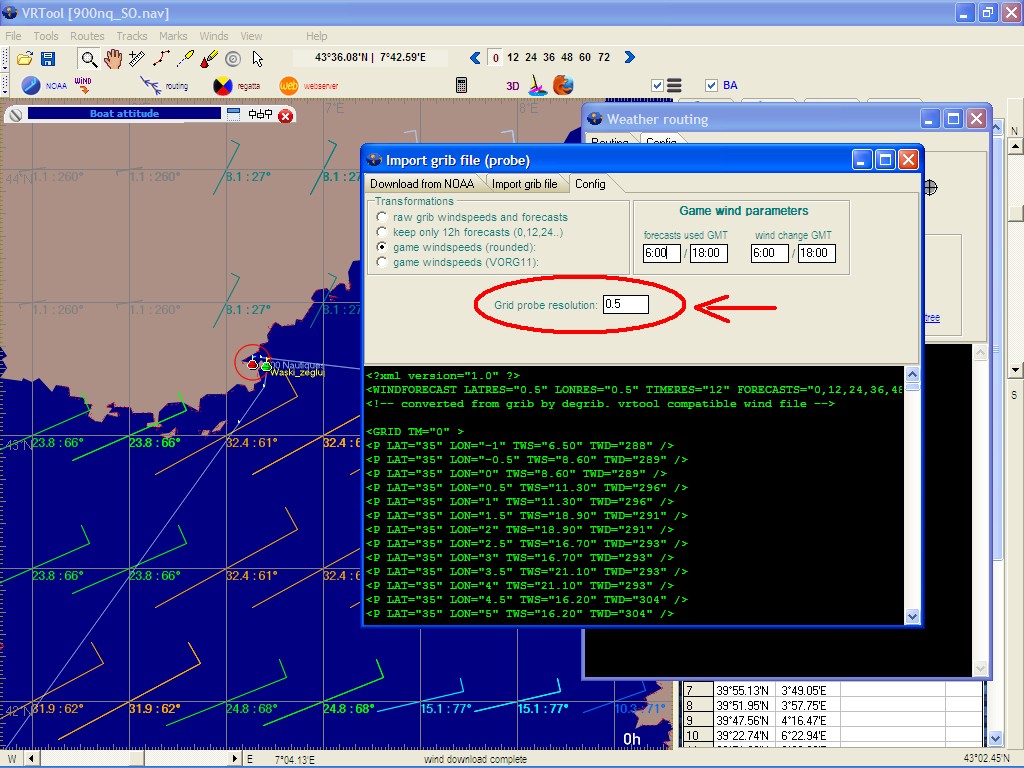Launch the webserver tool
This screenshot has height=768, width=1024.
pos(304,86)
